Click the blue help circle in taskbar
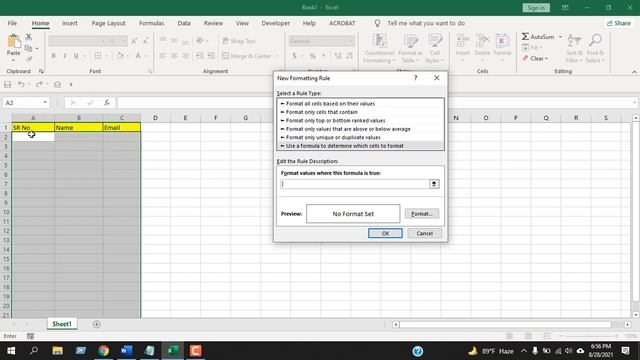640x360 pixels. pos(418,351)
